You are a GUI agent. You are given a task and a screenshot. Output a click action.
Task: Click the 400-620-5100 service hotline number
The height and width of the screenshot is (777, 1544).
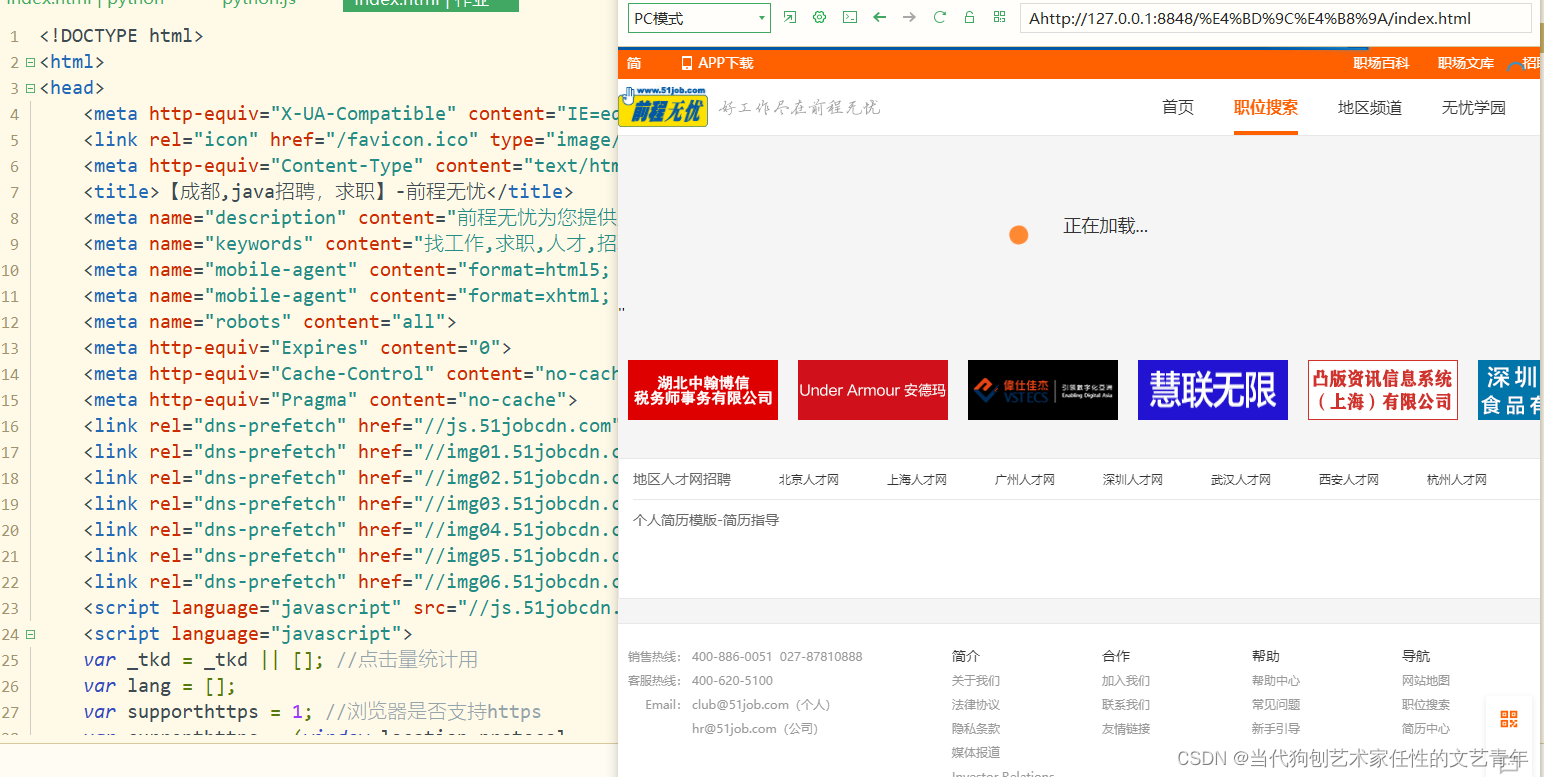[x=732, y=681]
